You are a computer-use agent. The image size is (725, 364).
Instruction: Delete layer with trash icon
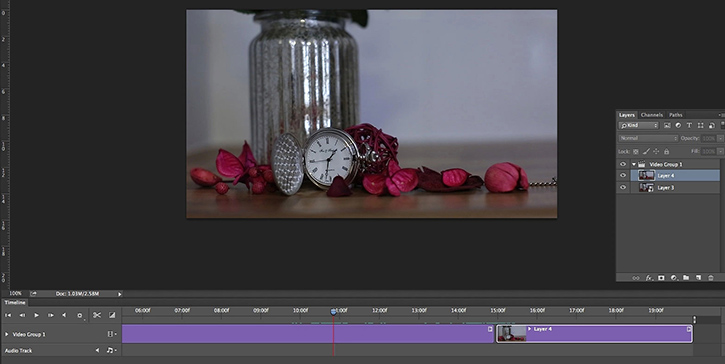711,278
